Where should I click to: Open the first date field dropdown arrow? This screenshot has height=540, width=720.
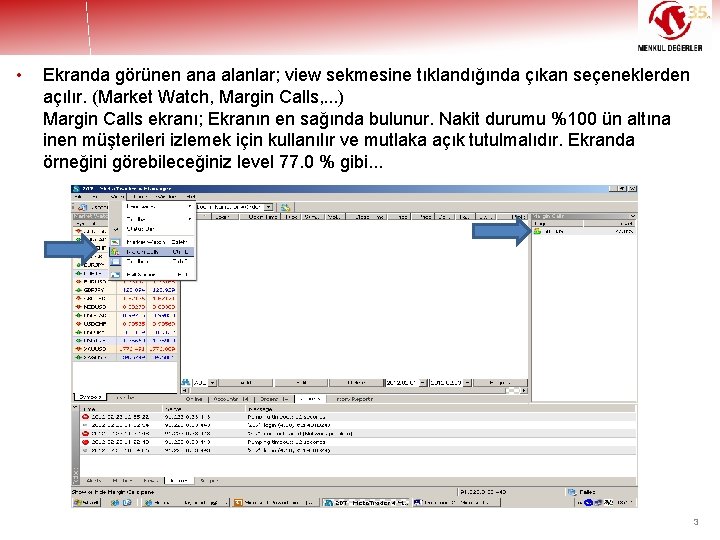click(423, 382)
